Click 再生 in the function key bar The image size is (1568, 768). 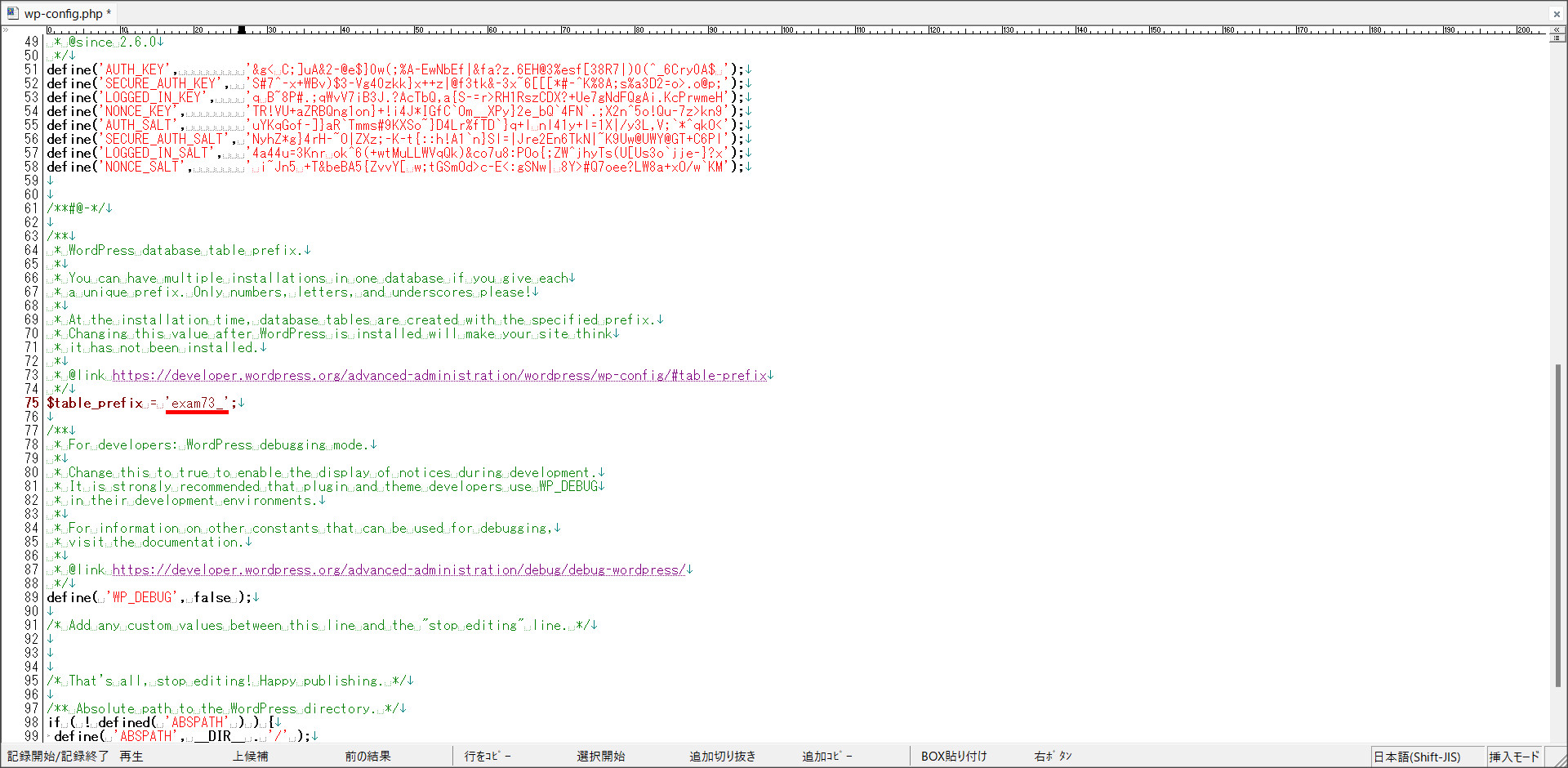tap(131, 757)
